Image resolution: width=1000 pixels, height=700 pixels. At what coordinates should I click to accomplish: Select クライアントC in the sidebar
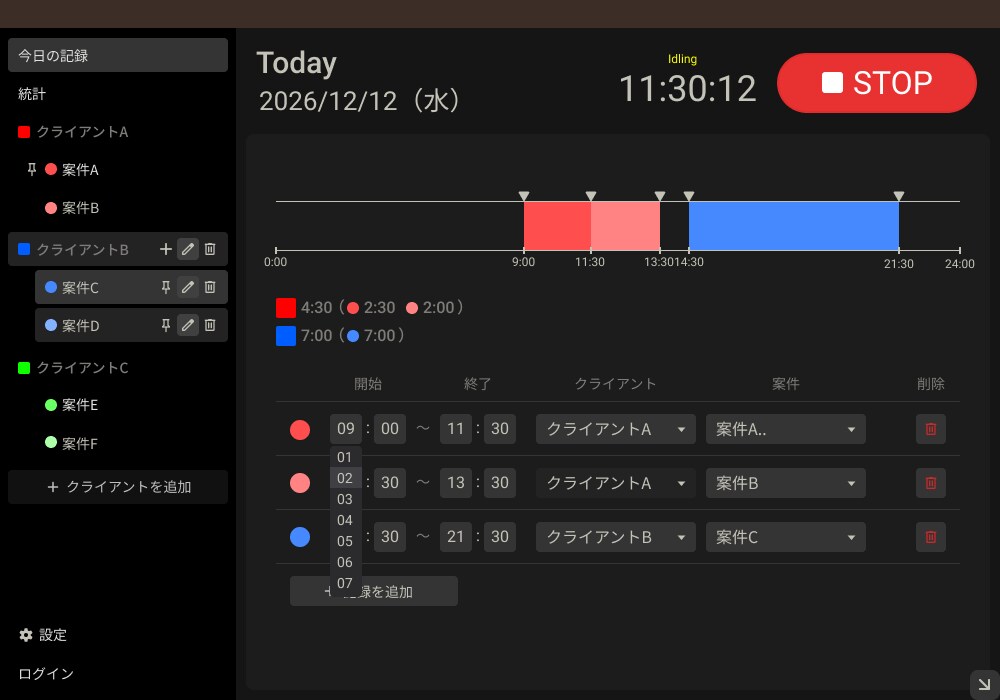coord(82,368)
